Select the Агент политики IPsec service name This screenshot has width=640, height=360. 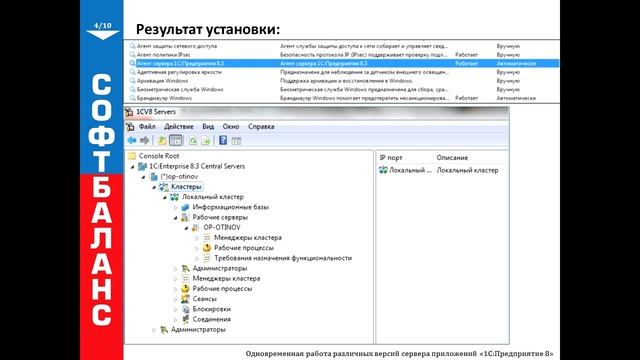[164, 55]
